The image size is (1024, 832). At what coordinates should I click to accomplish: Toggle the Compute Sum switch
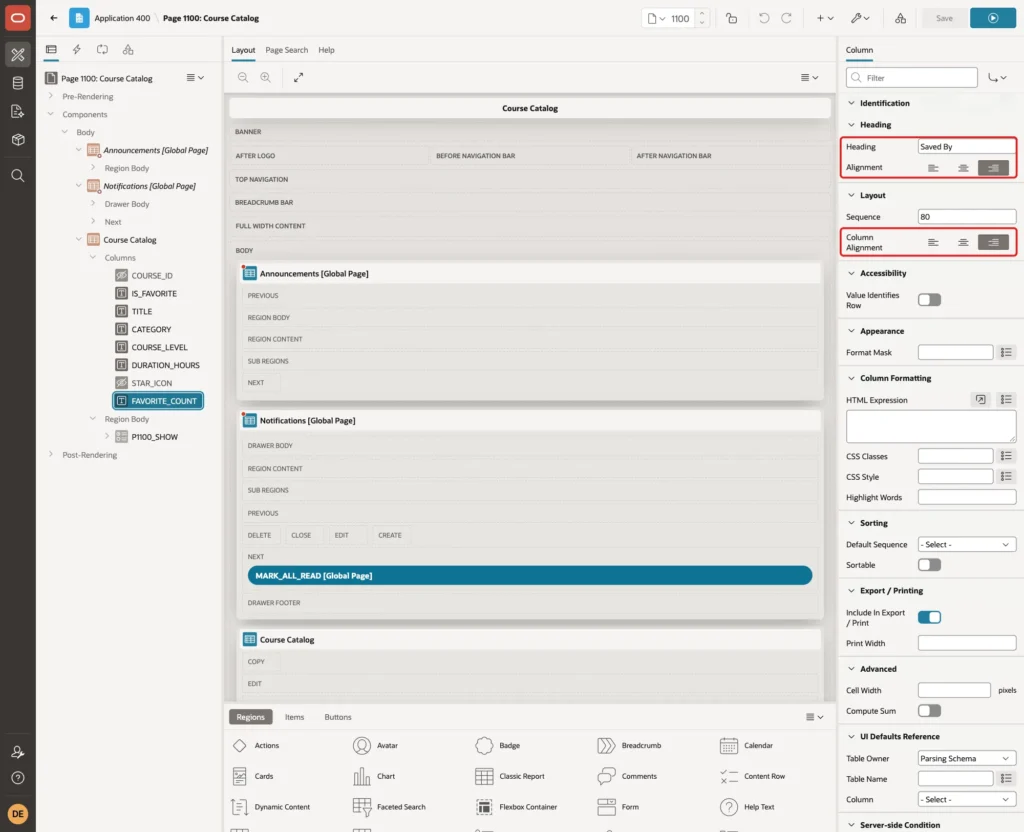929,711
